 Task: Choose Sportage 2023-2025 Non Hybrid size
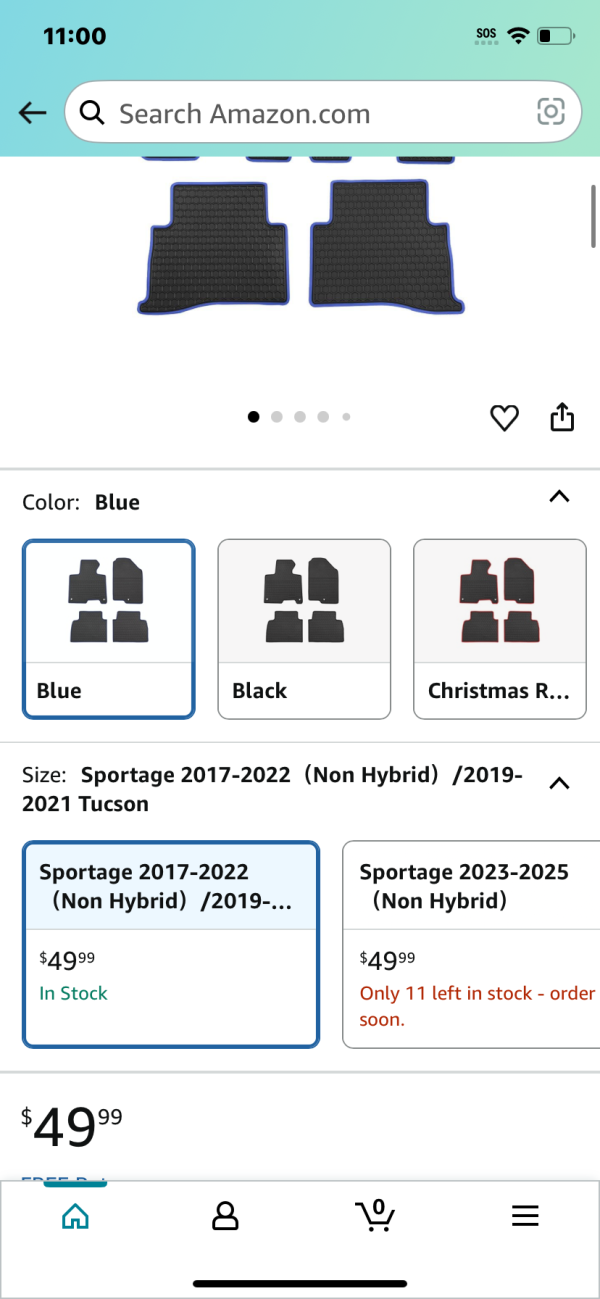click(x=471, y=945)
